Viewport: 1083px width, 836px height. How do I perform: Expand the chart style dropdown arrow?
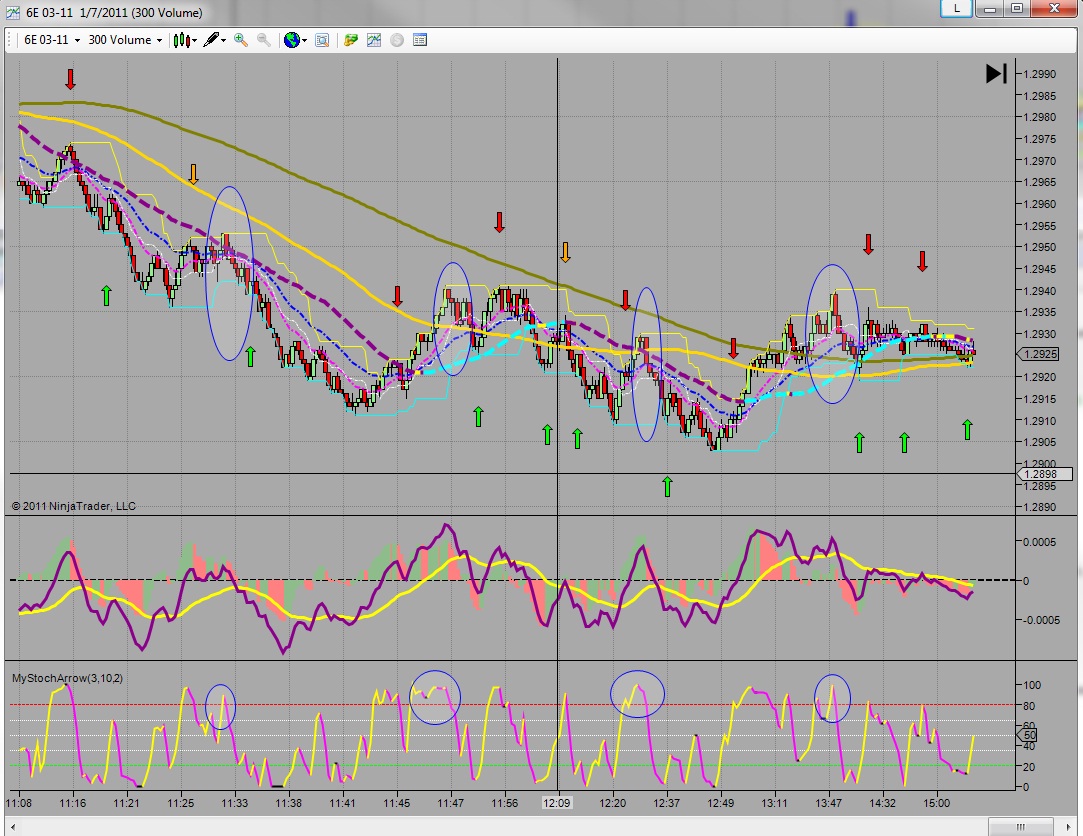click(x=195, y=41)
